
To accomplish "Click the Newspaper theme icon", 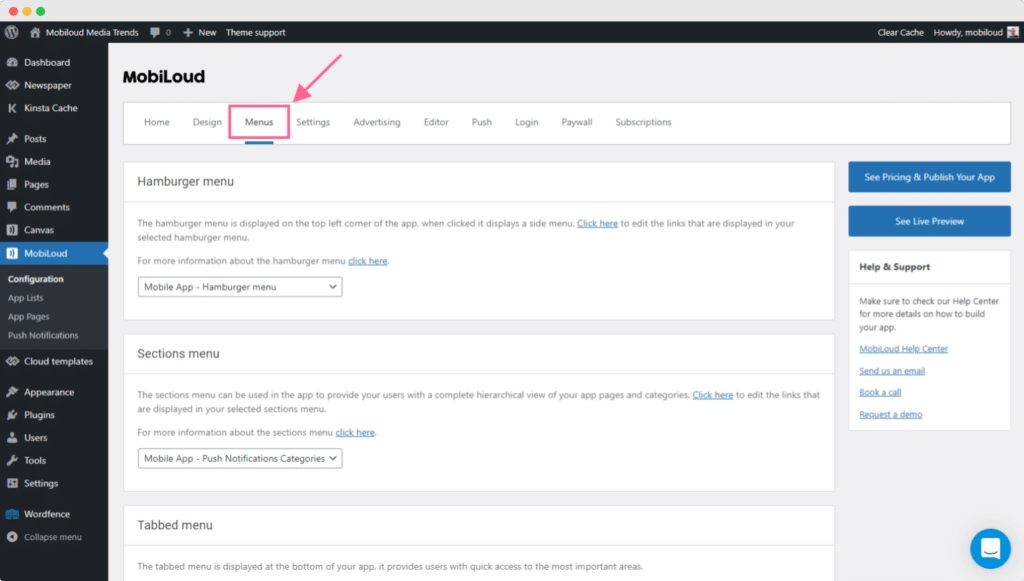I will tap(12, 85).
